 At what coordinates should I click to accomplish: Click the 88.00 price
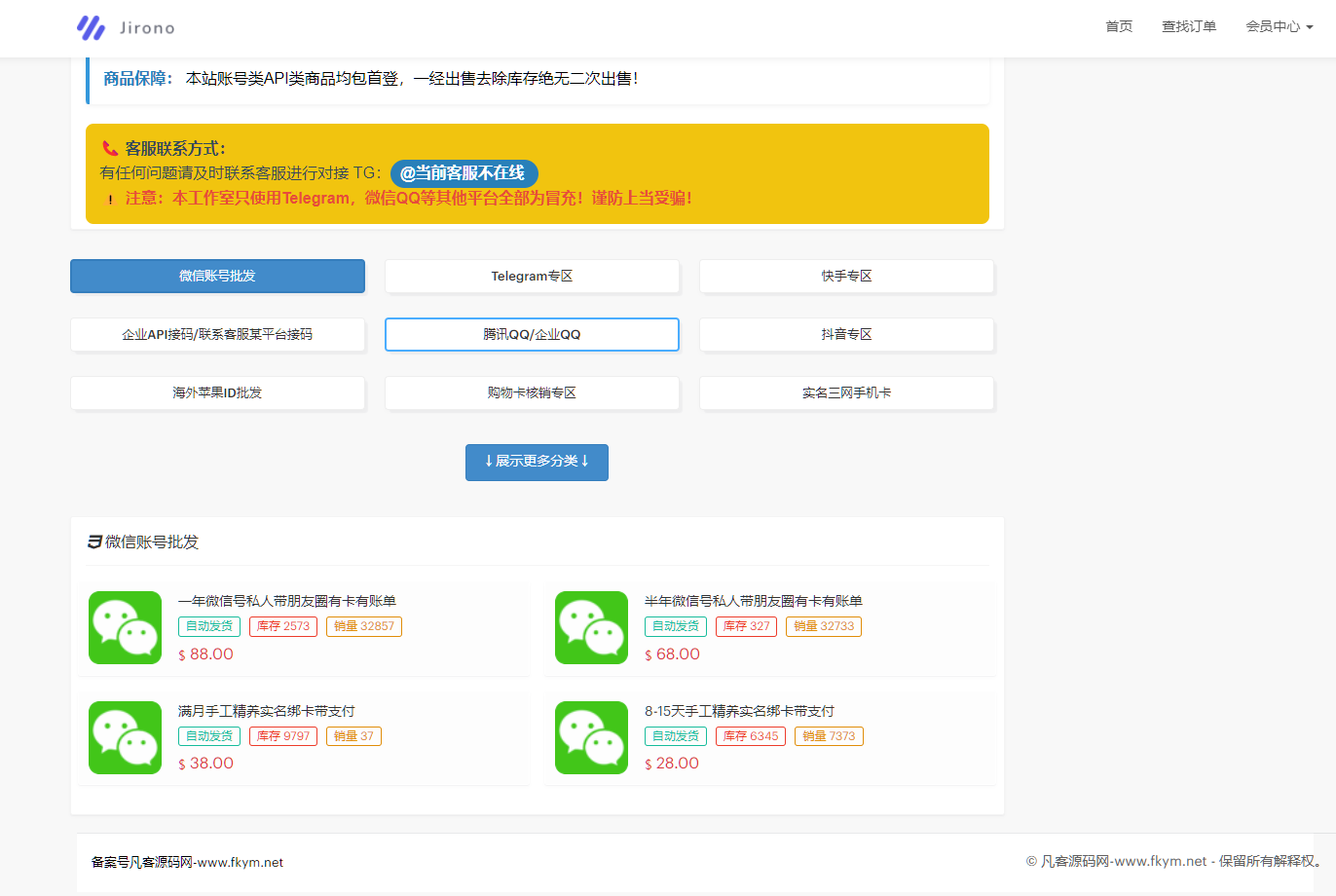(x=206, y=654)
